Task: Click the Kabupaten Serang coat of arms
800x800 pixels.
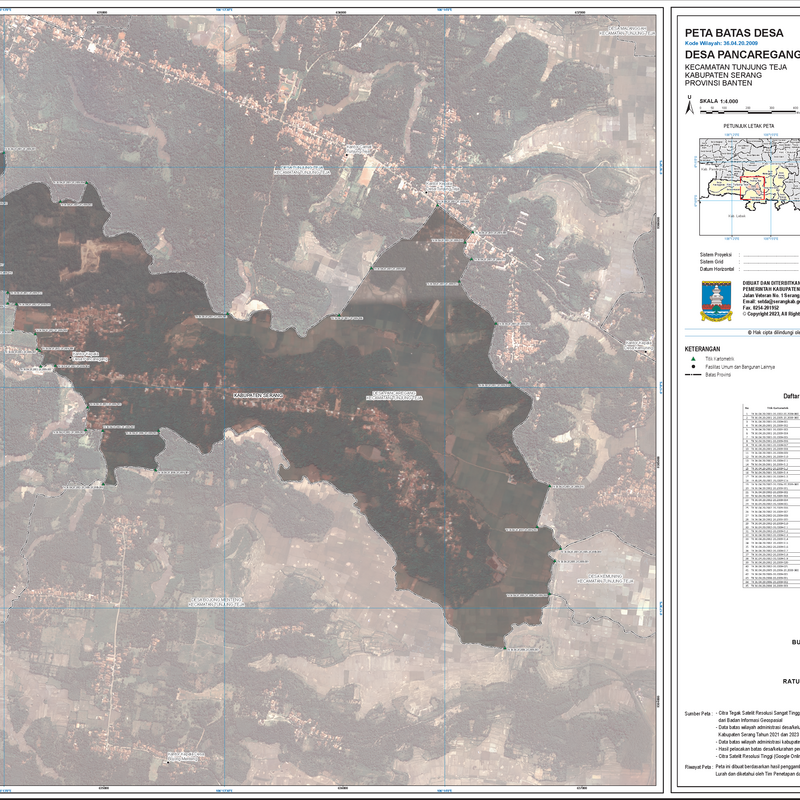Action: 716,301
